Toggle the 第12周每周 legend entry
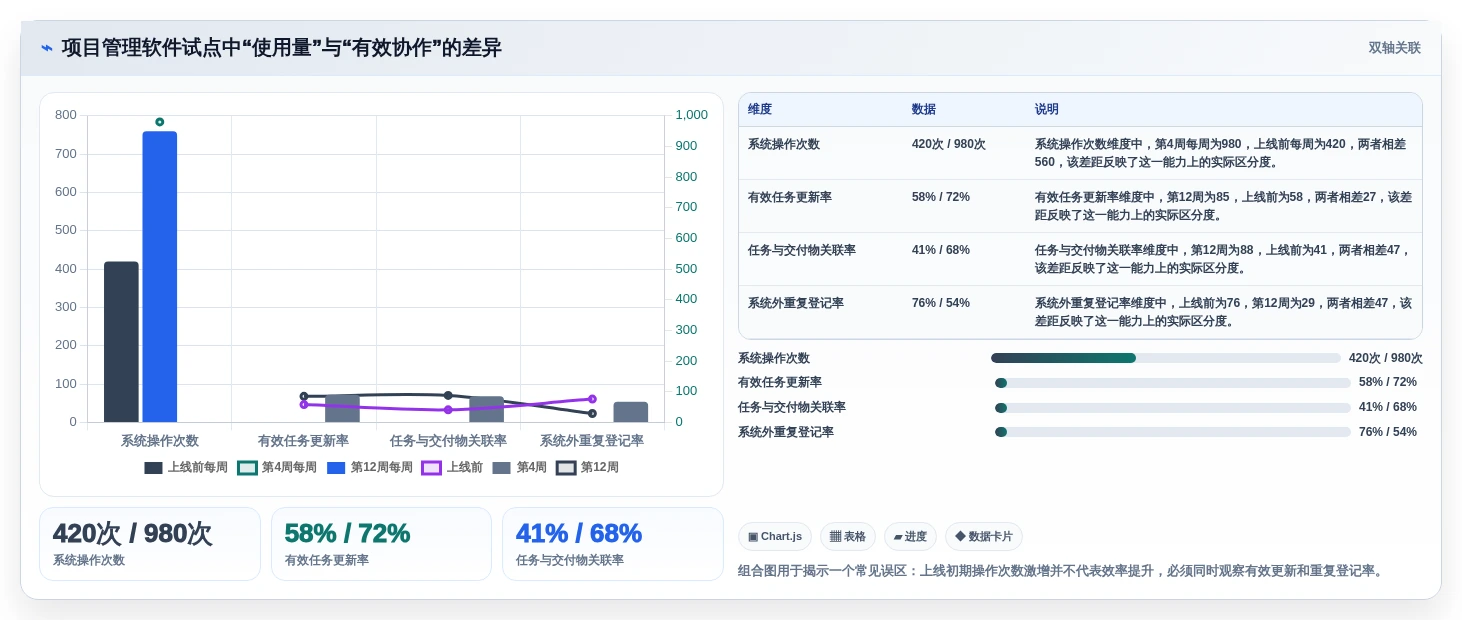 click(370, 467)
